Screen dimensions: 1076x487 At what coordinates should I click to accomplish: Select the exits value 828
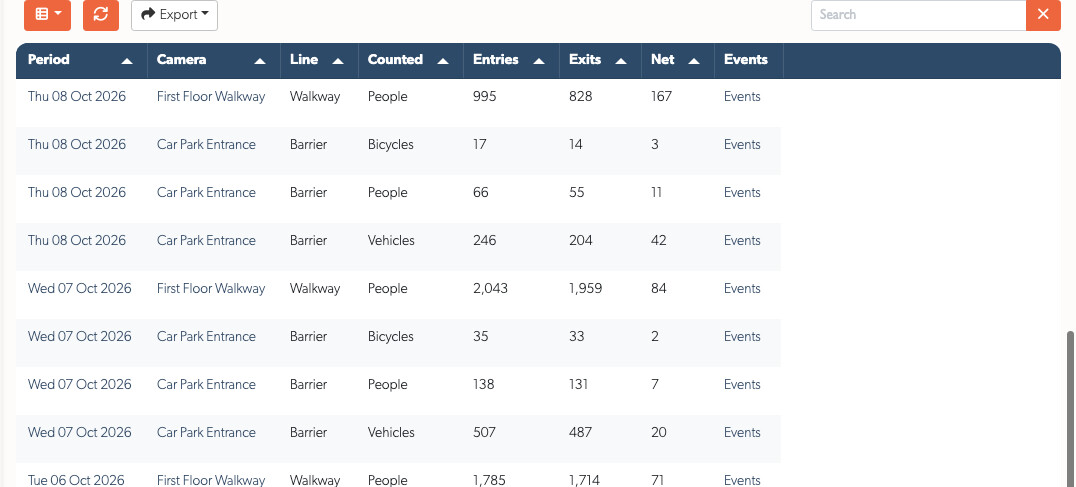point(581,97)
